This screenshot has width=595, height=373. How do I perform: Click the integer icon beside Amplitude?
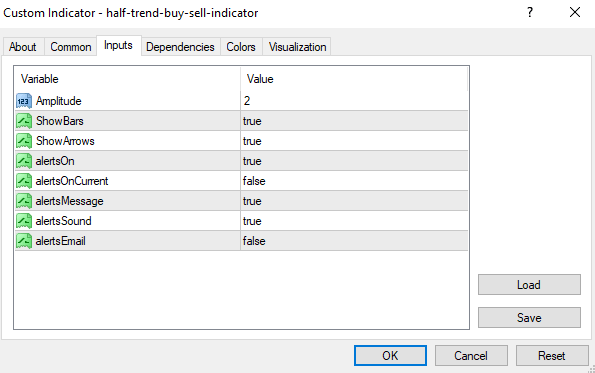pyautogui.click(x=24, y=101)
